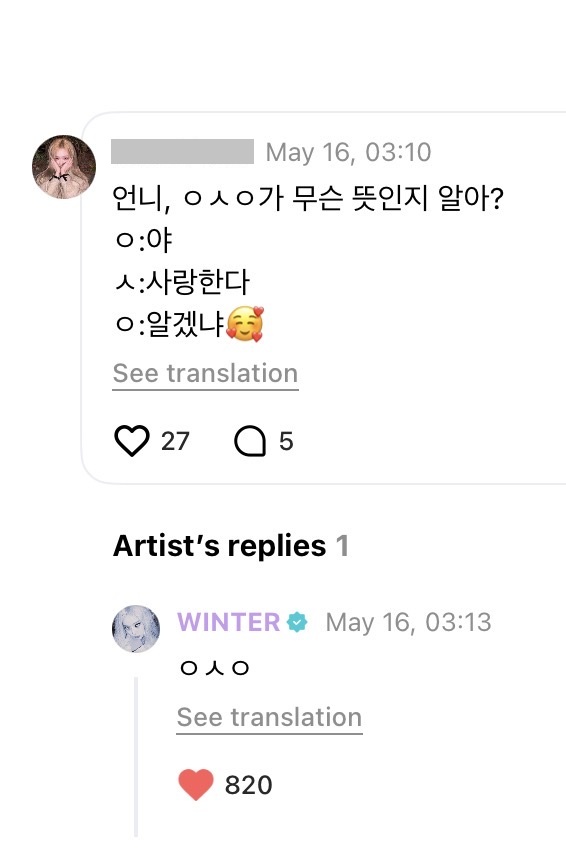Click the grayed-out fan username
566x855 pixels.
(x=182, y=152)
